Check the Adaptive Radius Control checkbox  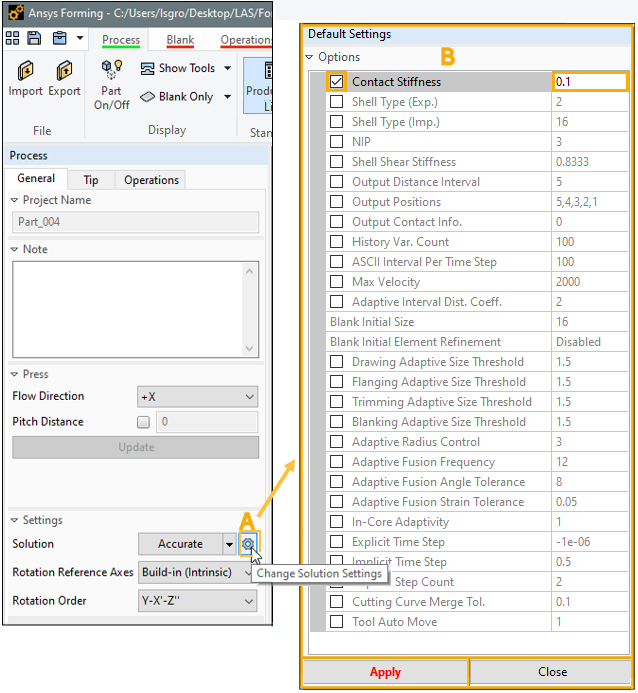pyautogui.click(x=336, y=442)
